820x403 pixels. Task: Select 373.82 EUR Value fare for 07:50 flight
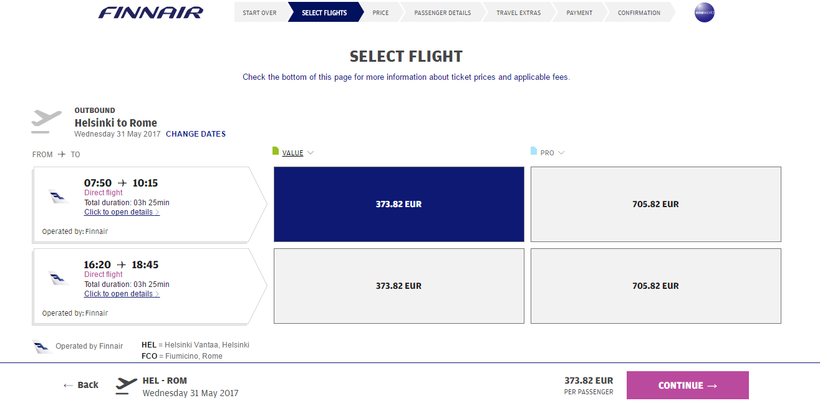tap(398, 204)
